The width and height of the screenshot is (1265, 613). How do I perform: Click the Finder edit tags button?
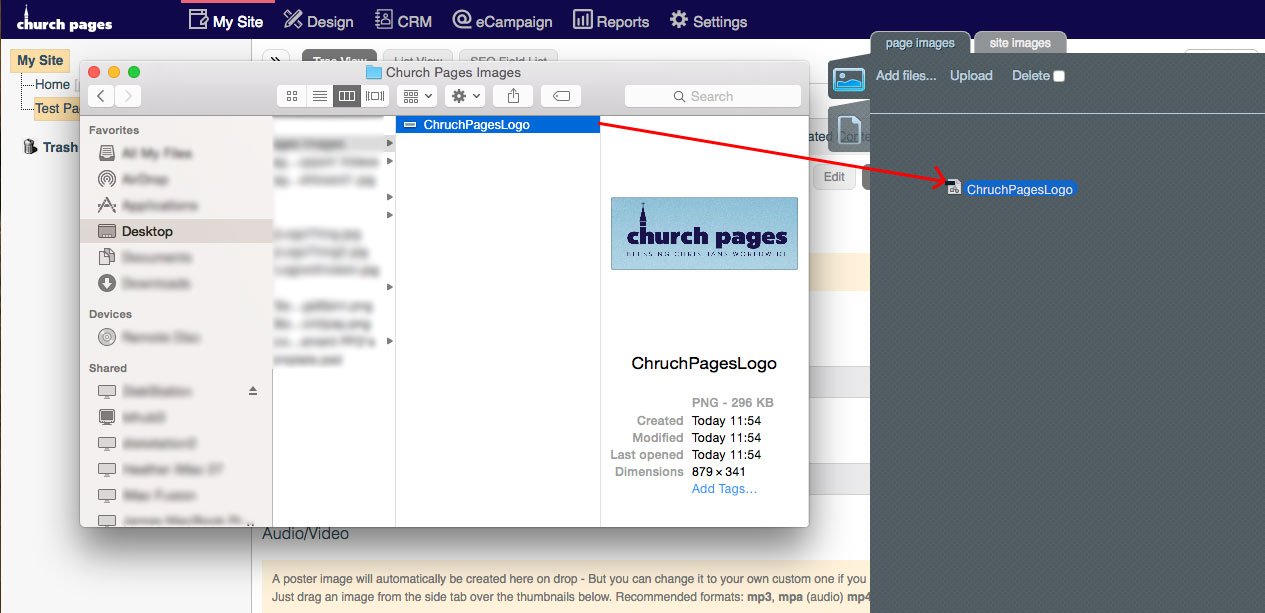pos(561,96)
